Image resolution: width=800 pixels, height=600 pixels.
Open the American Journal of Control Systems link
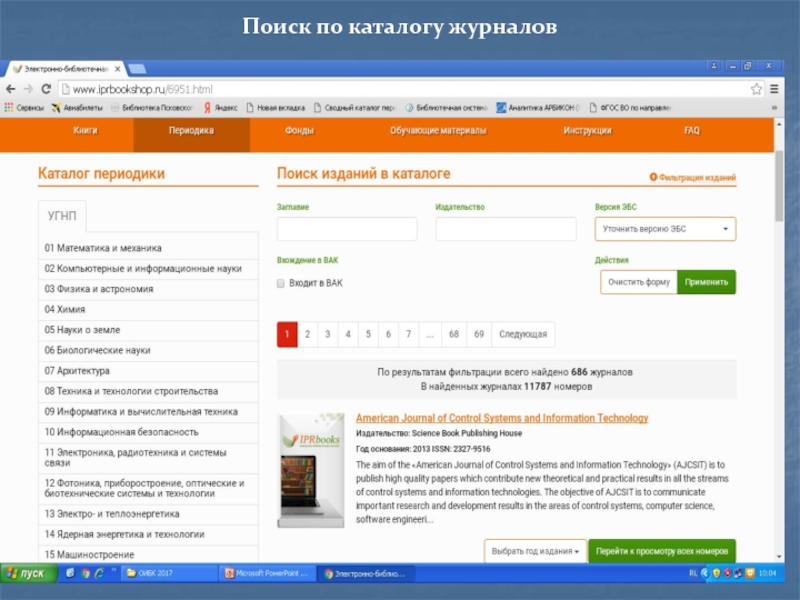502,418
